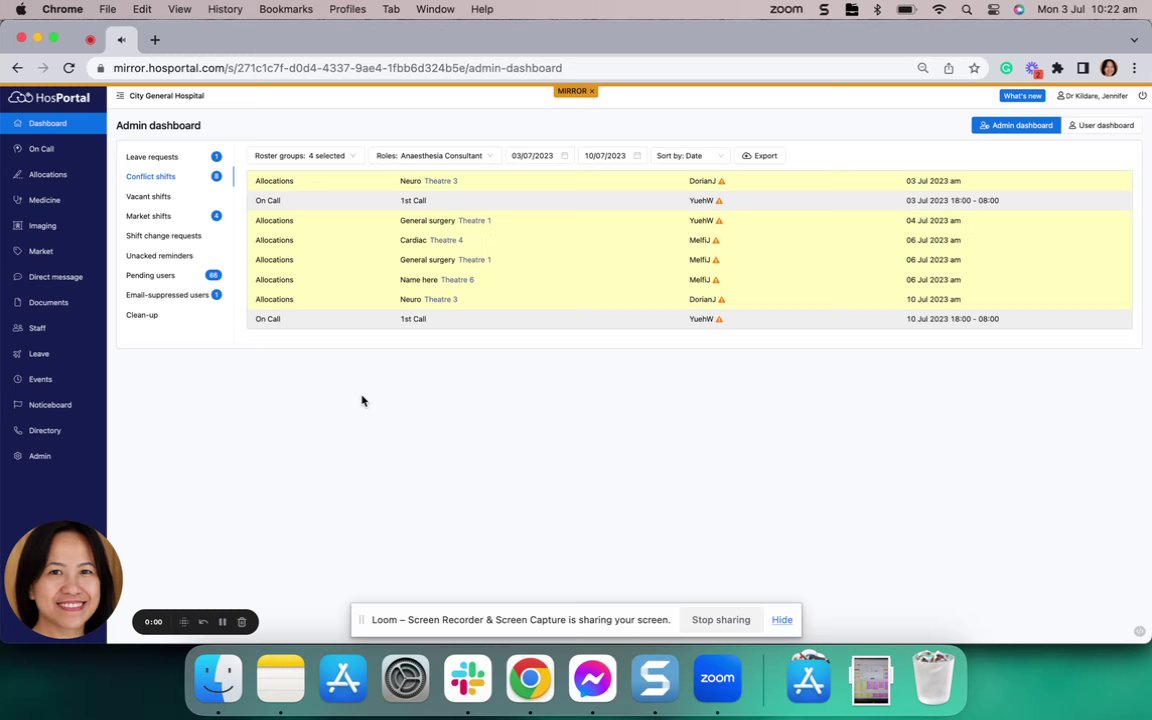Click warning icon next to DorianJ 03 Jul

[x=721, y=181]
